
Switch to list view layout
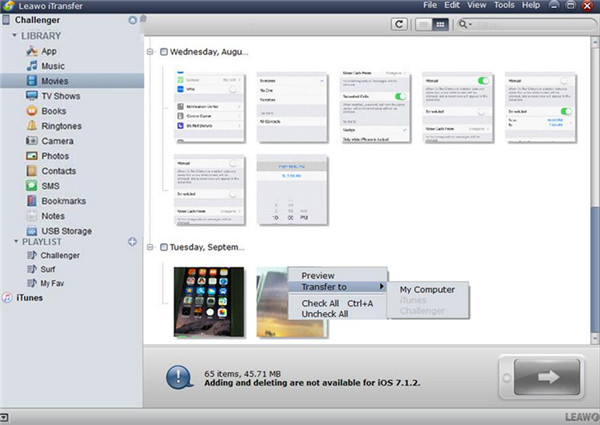(x=423, y=23)
